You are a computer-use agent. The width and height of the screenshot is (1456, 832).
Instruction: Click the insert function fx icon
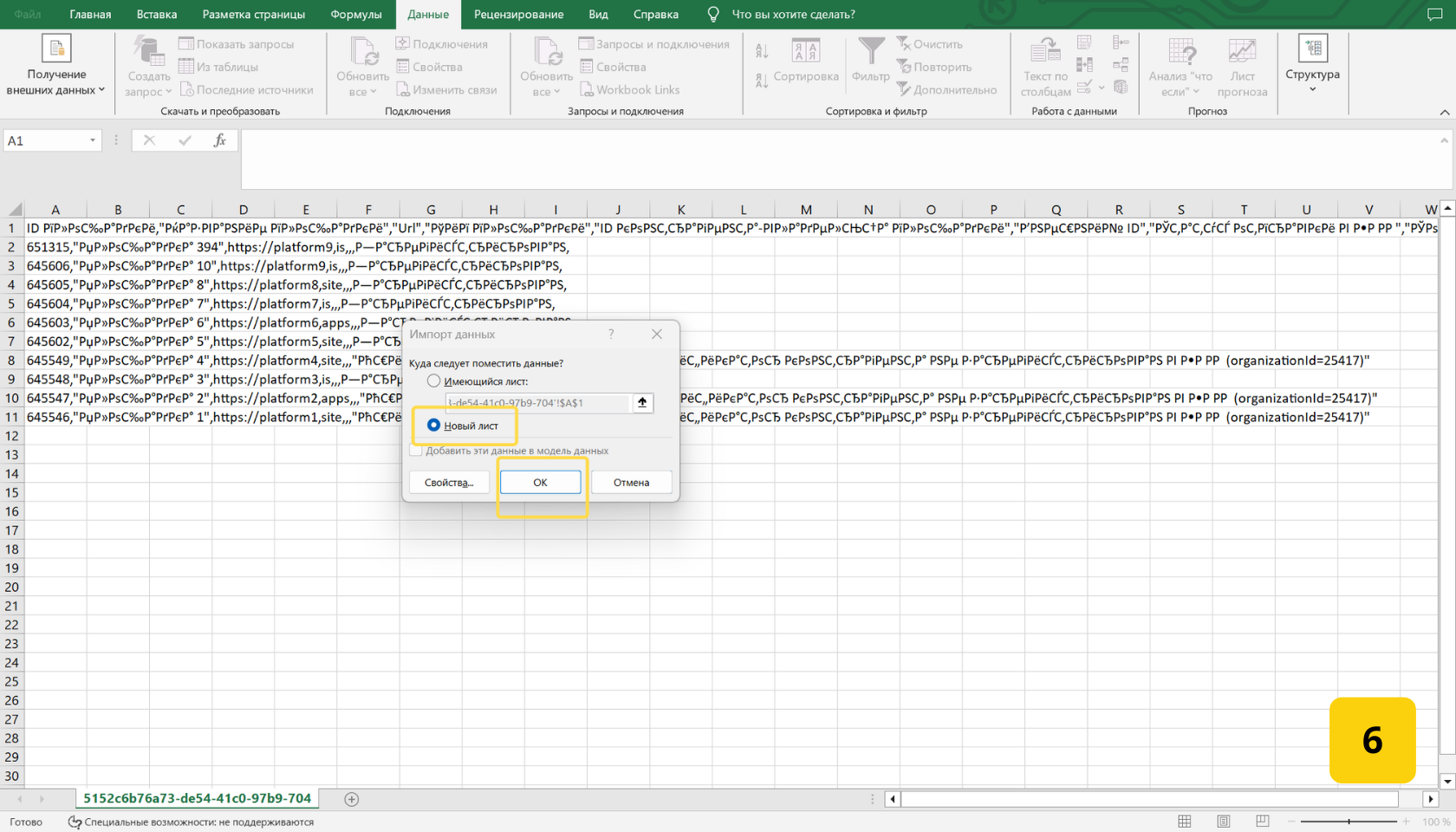tap(220, 140)
